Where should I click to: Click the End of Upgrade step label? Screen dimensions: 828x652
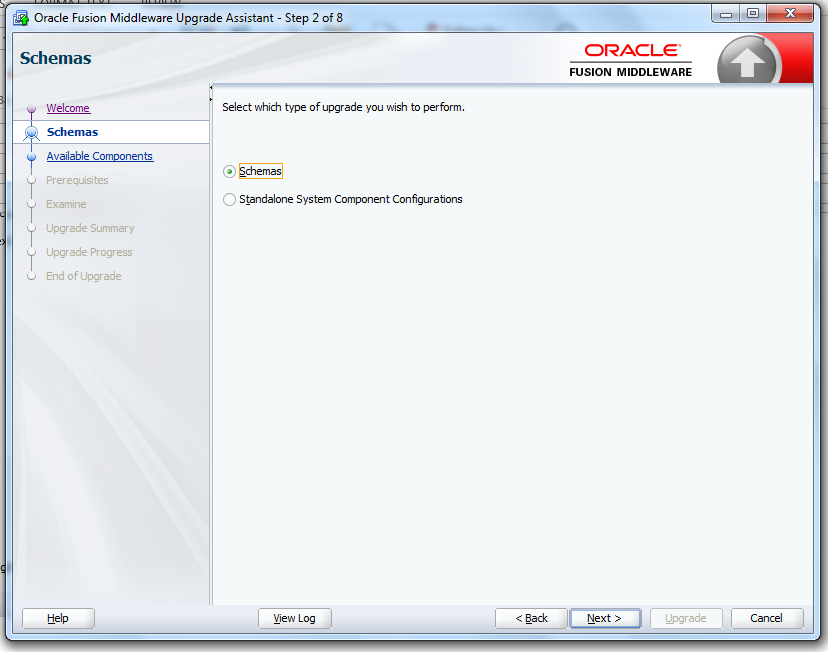(83, 276)
